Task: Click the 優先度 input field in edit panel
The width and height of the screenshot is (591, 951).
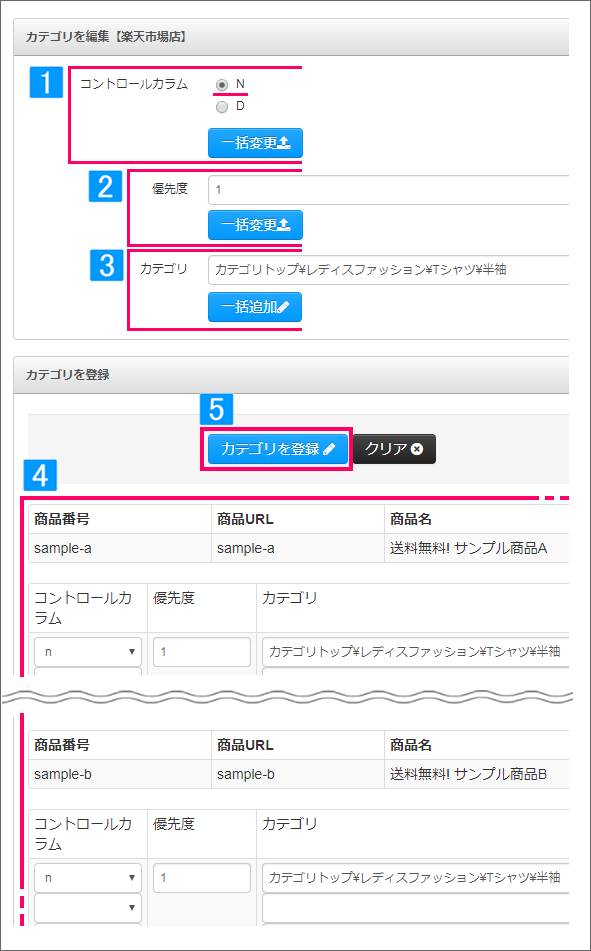Action: [x=388, y=190]
